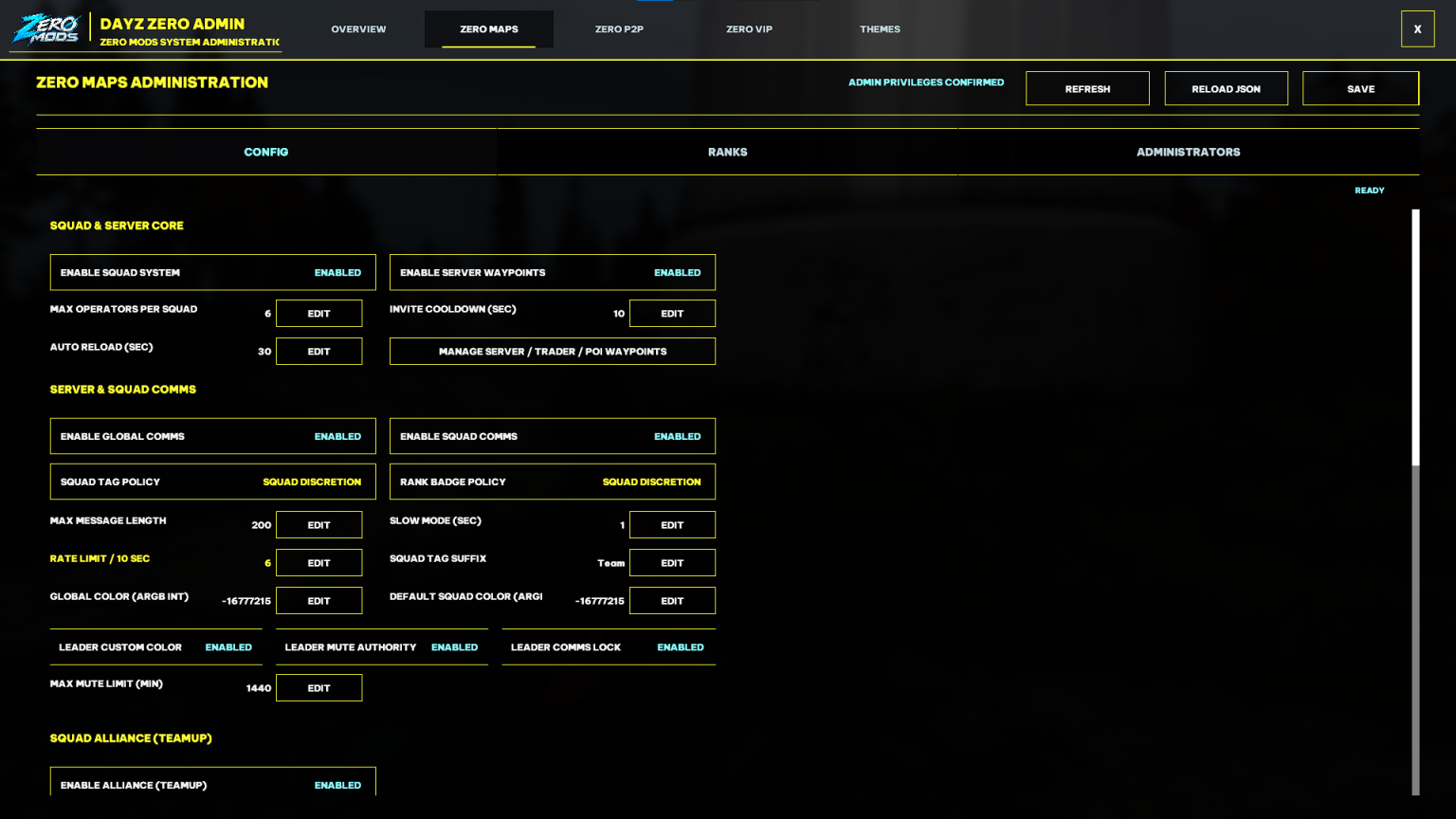The height and width of the screenshot is (819, 1456).
Task: Edit the Slow Mode seconds
Action: coord(672,524)
